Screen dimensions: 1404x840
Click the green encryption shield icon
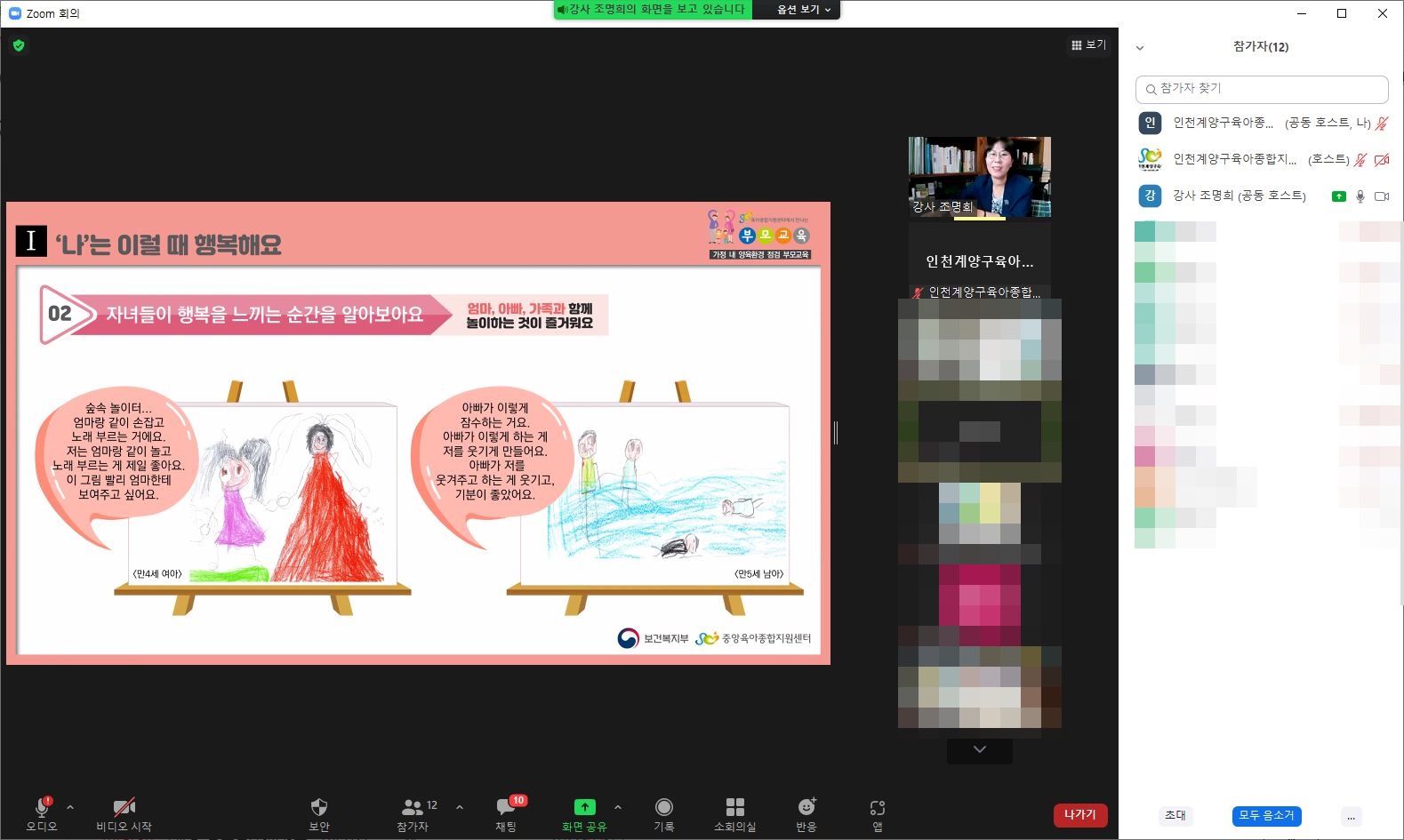point(19,45)
